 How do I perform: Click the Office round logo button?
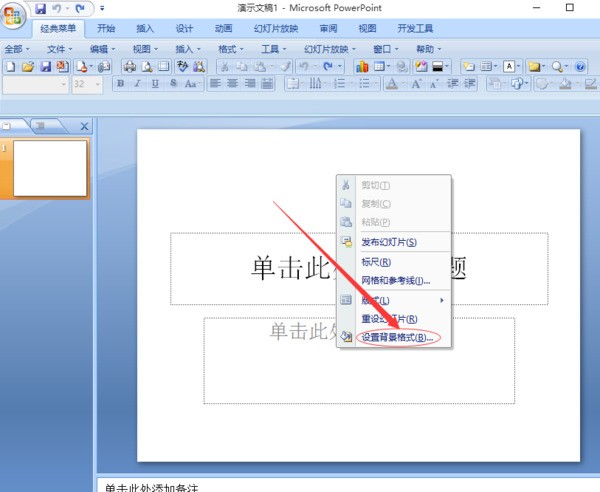point(13,16)
